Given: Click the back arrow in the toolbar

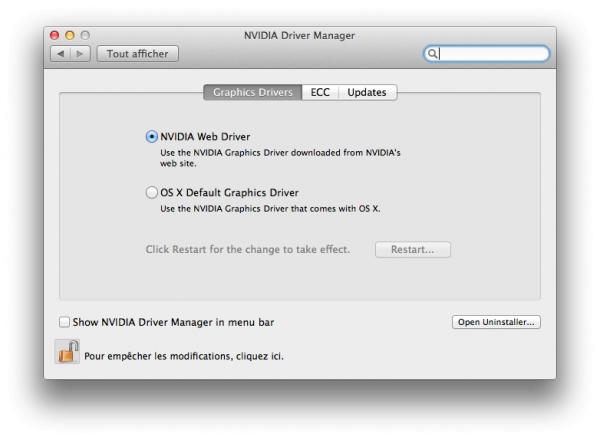Looking at the screenshot, I should coord(60,54).
